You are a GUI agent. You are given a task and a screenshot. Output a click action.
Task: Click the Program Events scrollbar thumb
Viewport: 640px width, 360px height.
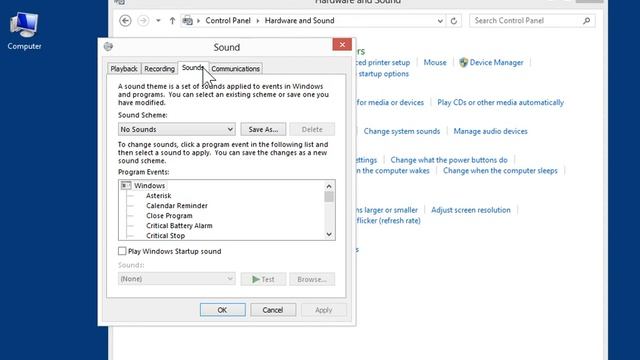point(329,197)
